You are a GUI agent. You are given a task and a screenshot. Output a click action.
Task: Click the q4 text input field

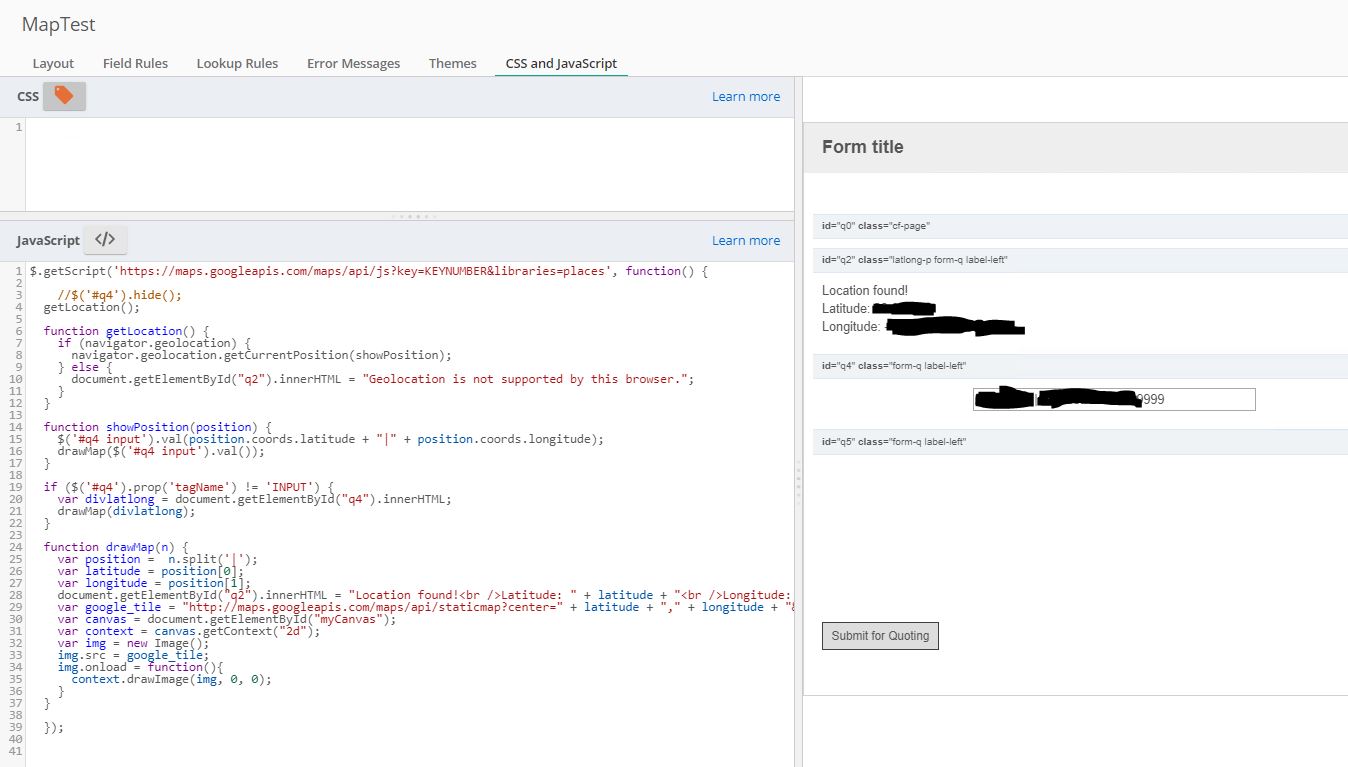tap(1113, 399)
